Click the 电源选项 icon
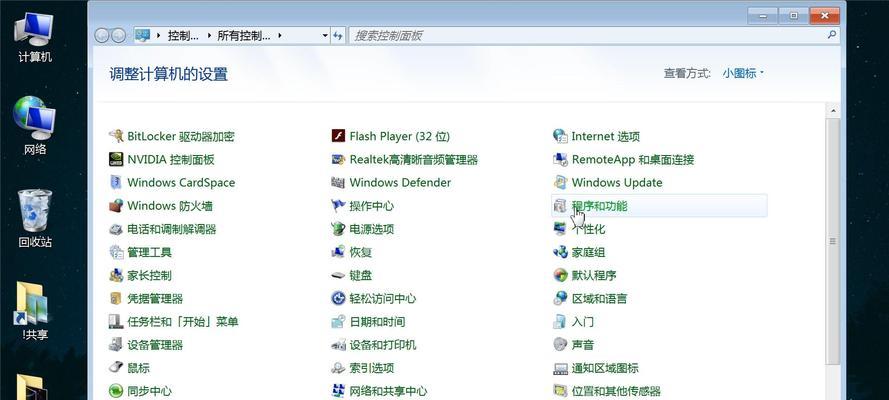This screenshot has width=889, height=400. click(338, 229)
